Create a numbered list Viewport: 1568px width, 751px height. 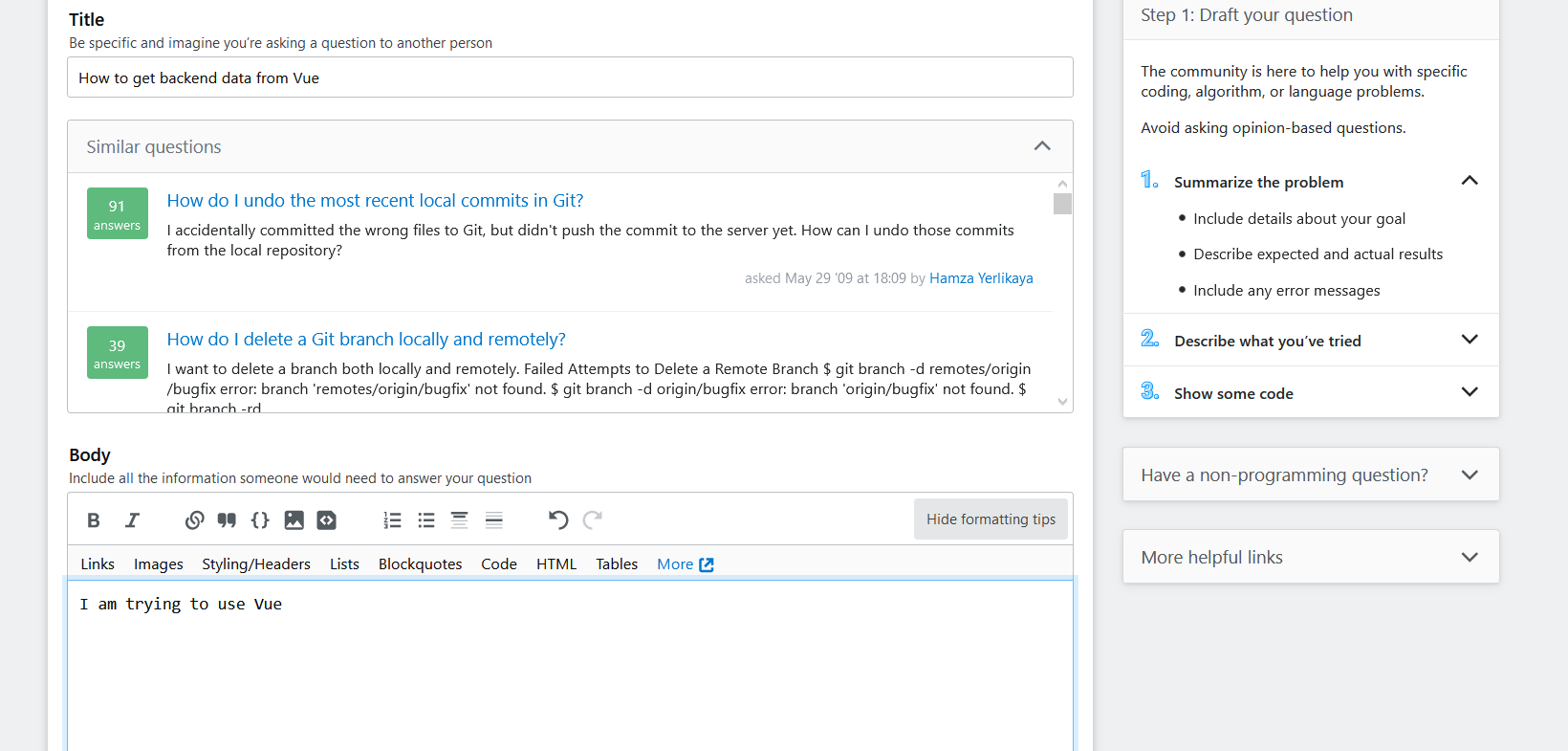pos(392,520)
